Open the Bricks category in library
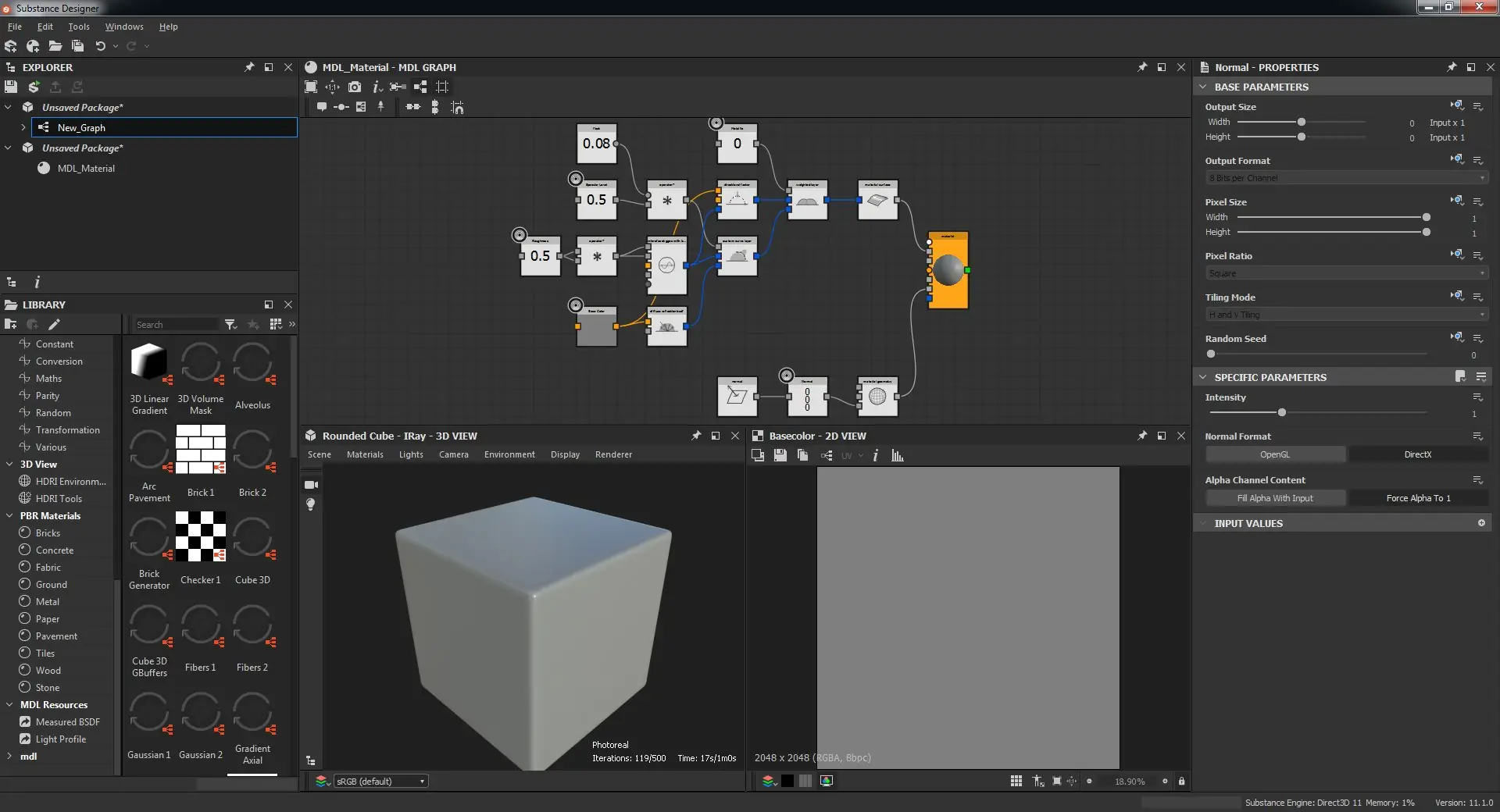Image resolution: width=1500 pixels, height=812 pixels. (48, 533)
